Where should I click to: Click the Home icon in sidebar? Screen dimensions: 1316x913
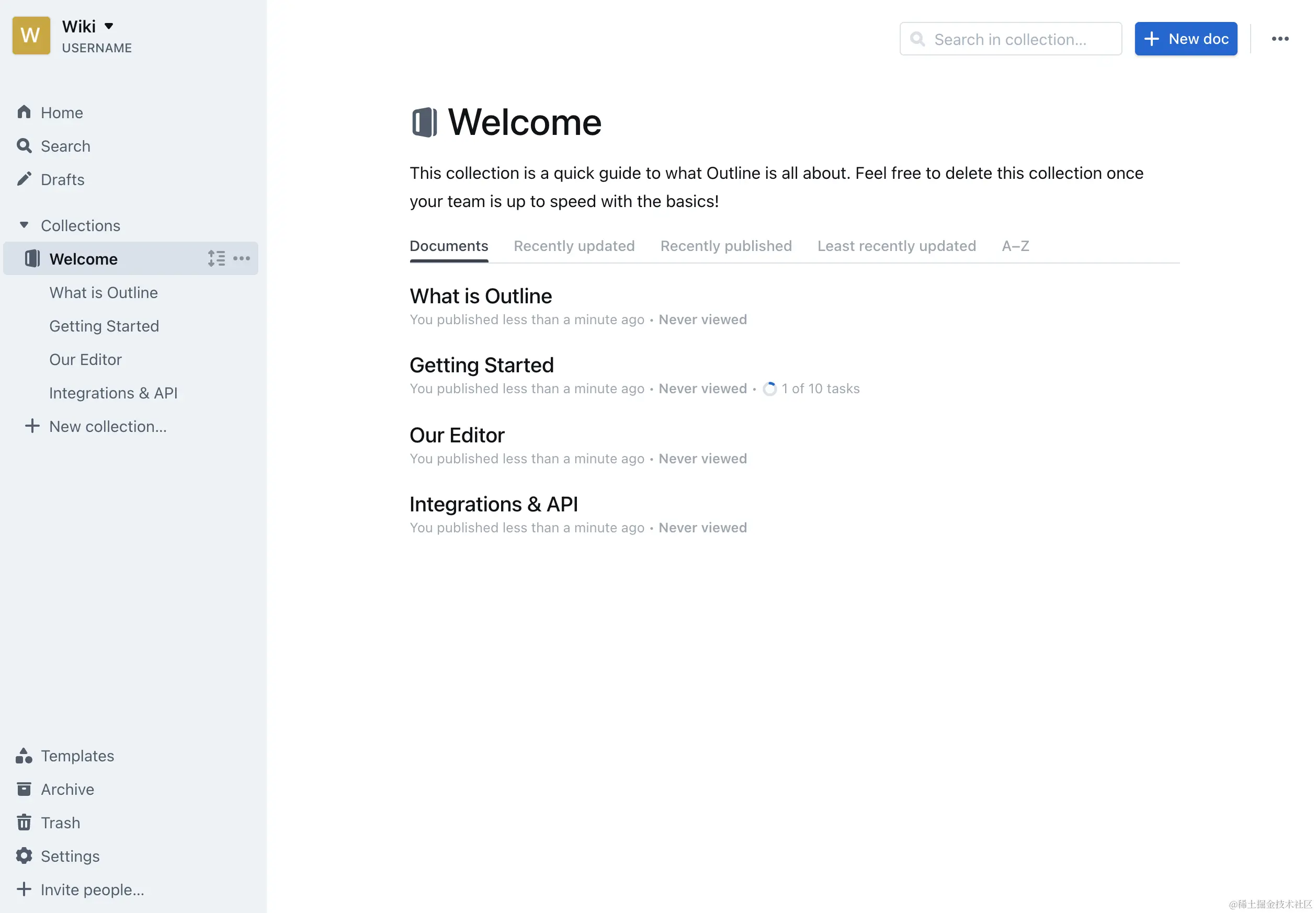pyautogui.click(x=24, y=112)
